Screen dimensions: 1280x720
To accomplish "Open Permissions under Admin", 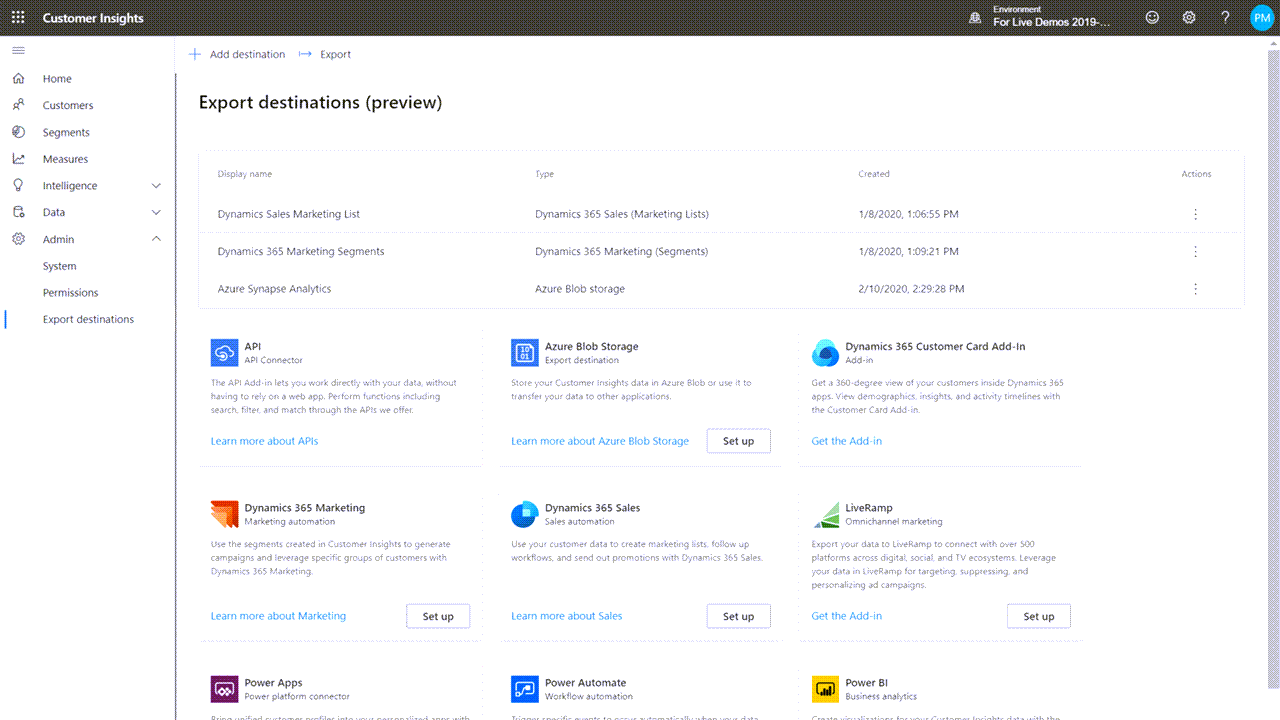I will [70, 293].
